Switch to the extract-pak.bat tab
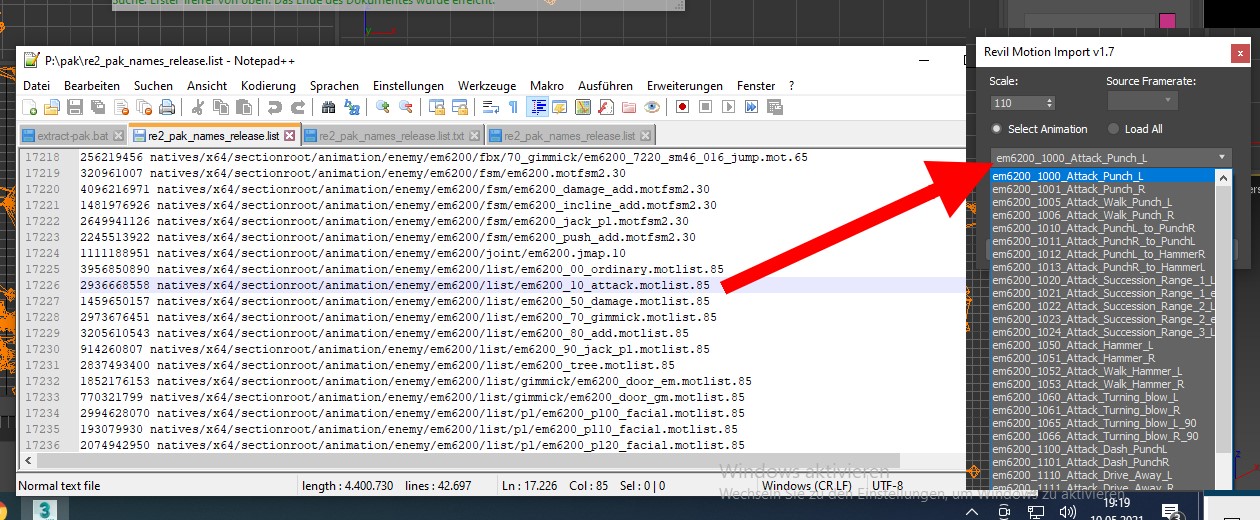The width and height of the screenshot is (1260, 520). coord(73,136)
